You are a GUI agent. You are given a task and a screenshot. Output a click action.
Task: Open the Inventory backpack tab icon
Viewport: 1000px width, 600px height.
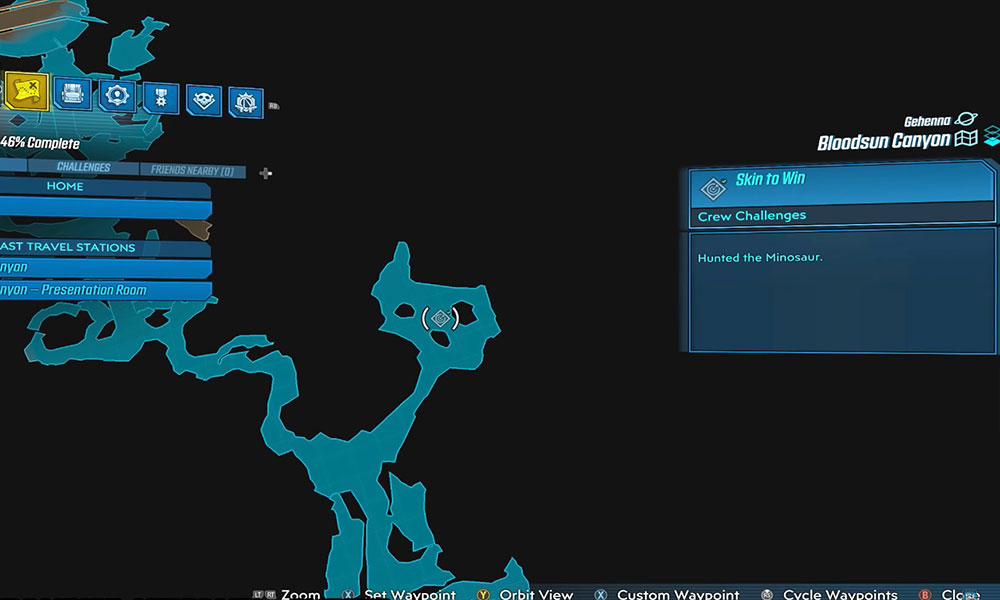(x=73, y=94)
